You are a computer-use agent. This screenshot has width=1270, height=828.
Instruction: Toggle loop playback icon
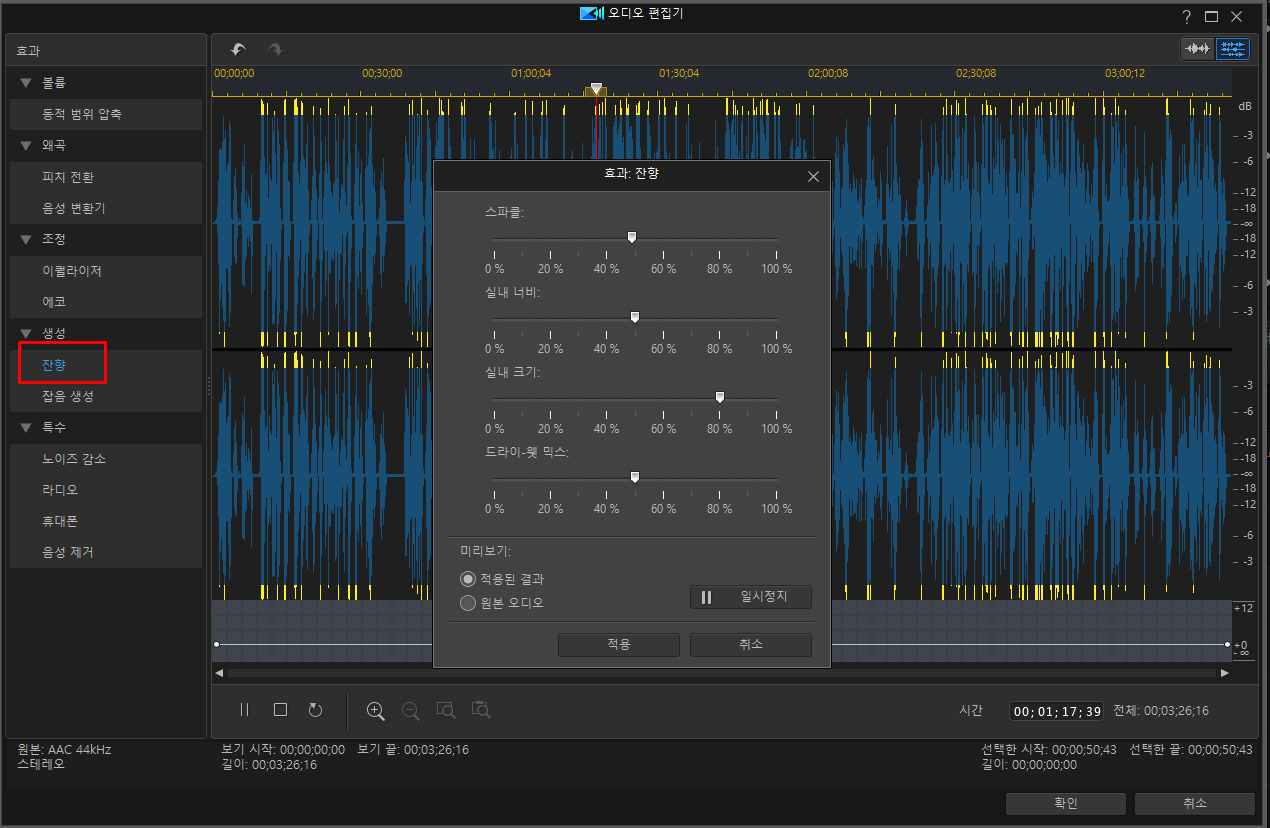click(x=316, y=710)
